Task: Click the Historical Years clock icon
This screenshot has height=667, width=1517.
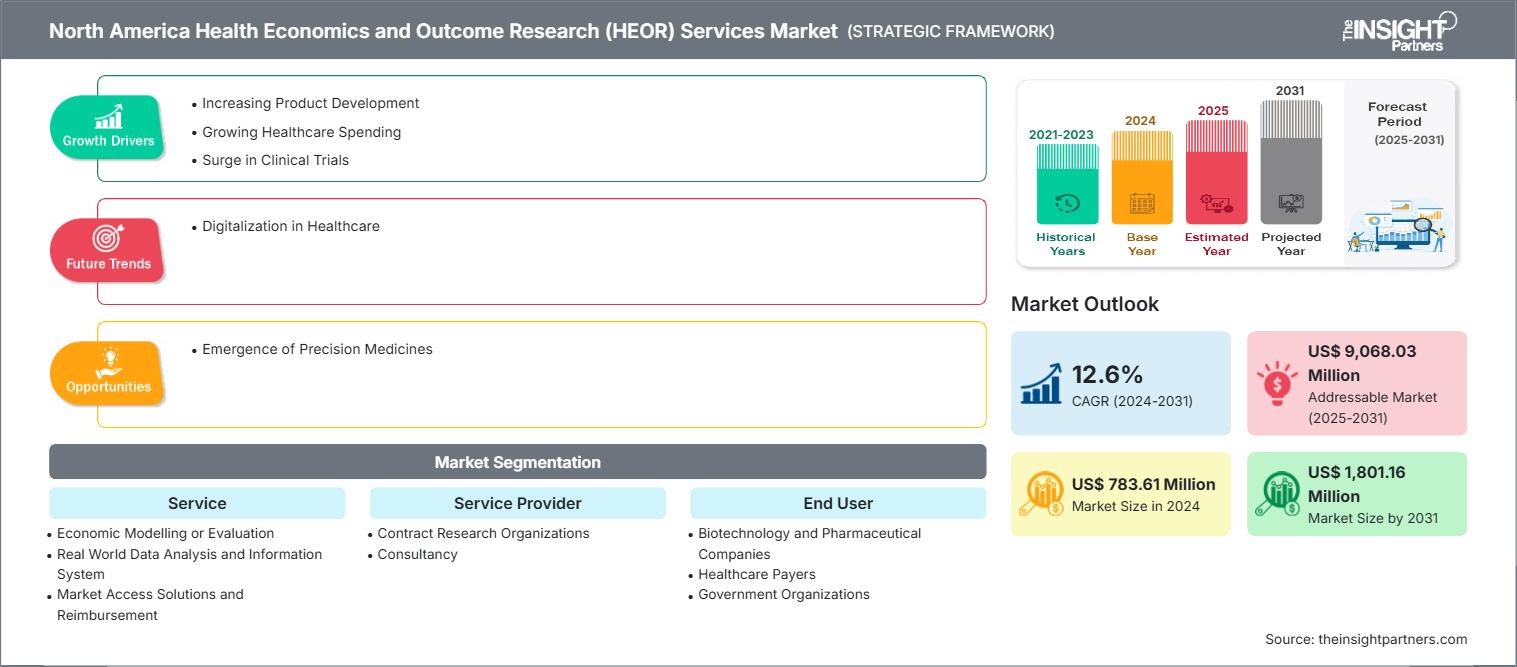Action: (1067, 203)
